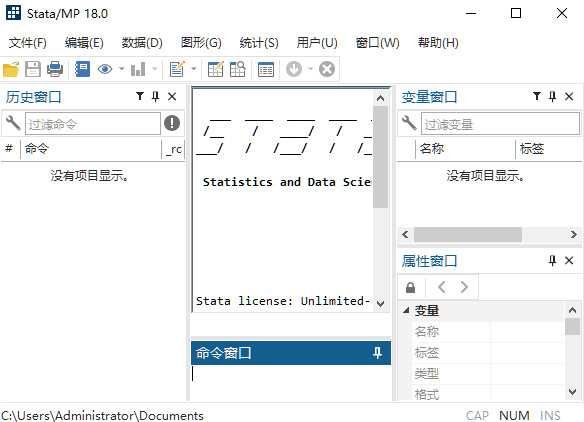
Task: Click the 命令 column header
Action: (x=91, y=149)
